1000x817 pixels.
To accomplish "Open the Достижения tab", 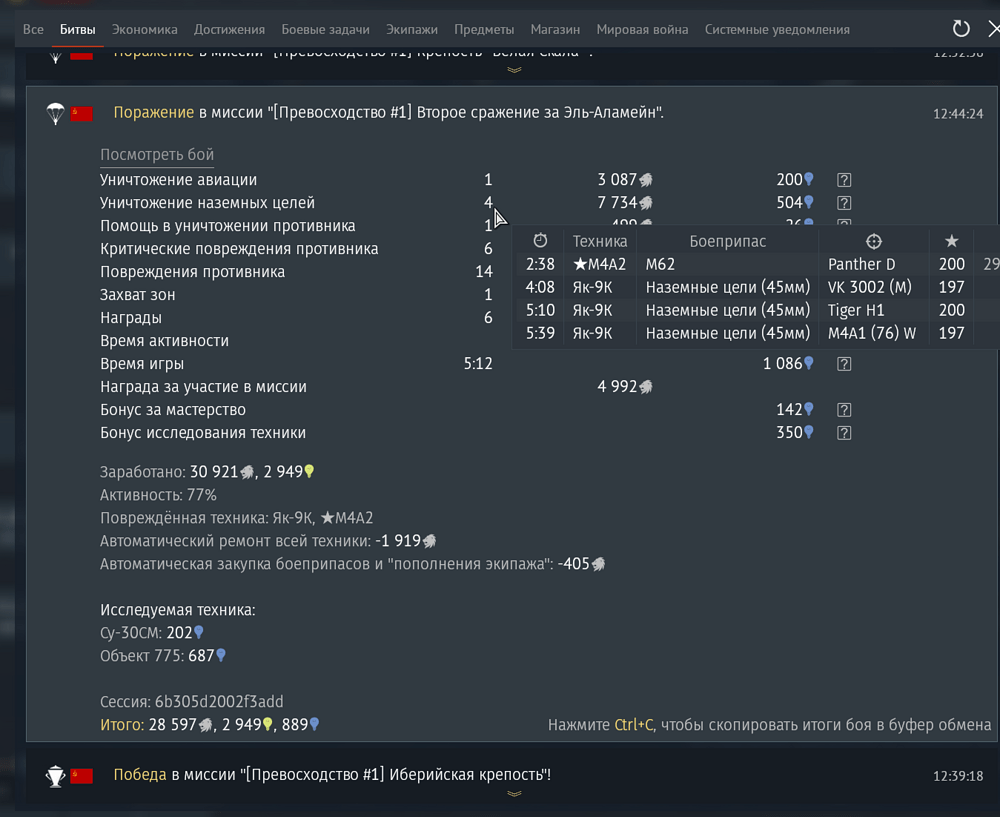I will click(x=229, y=29).
